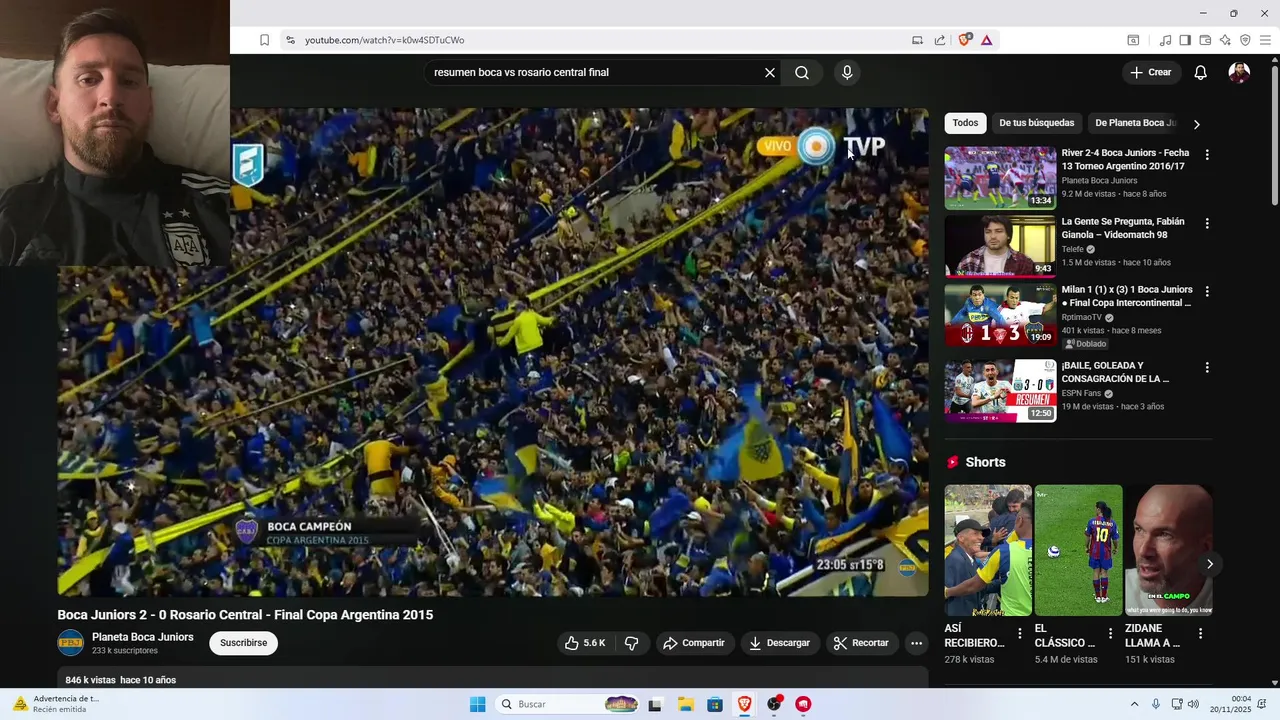Image resolution: width=1280 pixels, height=720 pixels.
Task: Open the browser hamburger menu
Action: pyautogui.click(x=1265, y=40)
